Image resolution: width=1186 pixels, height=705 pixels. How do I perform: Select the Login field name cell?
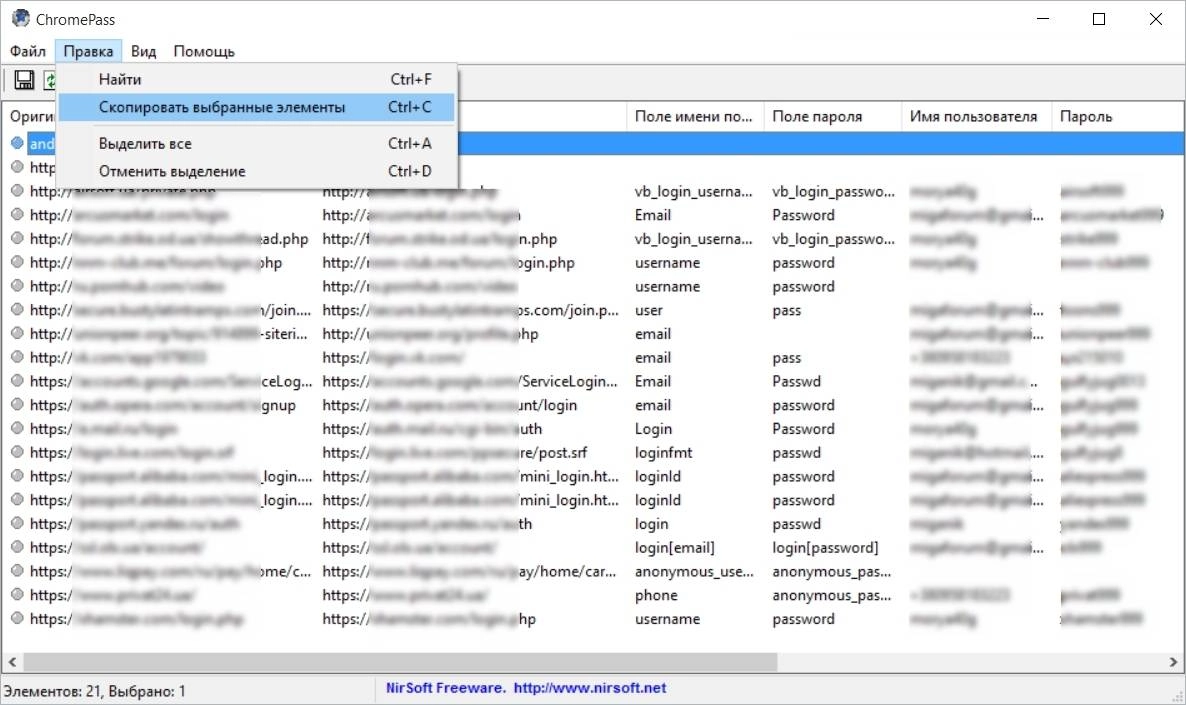click(654, 429)
